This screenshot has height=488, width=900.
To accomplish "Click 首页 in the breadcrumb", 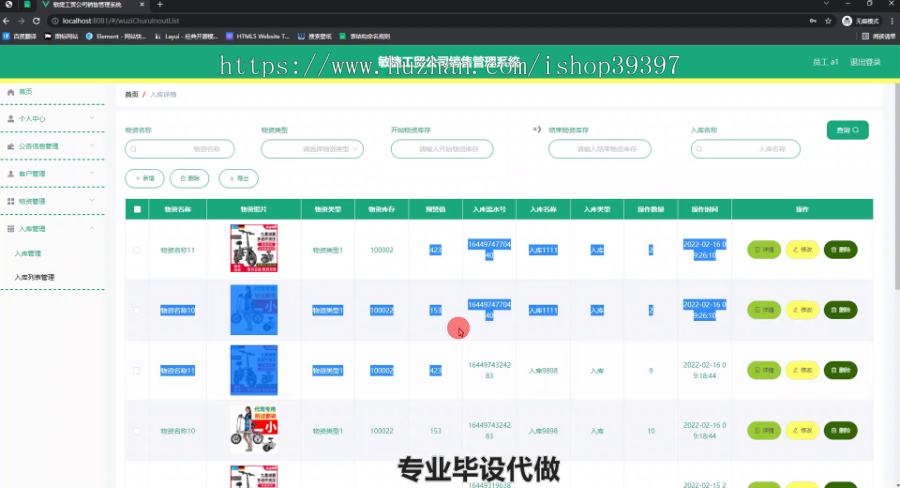I will pyautogui.click(x=132, y=95).
